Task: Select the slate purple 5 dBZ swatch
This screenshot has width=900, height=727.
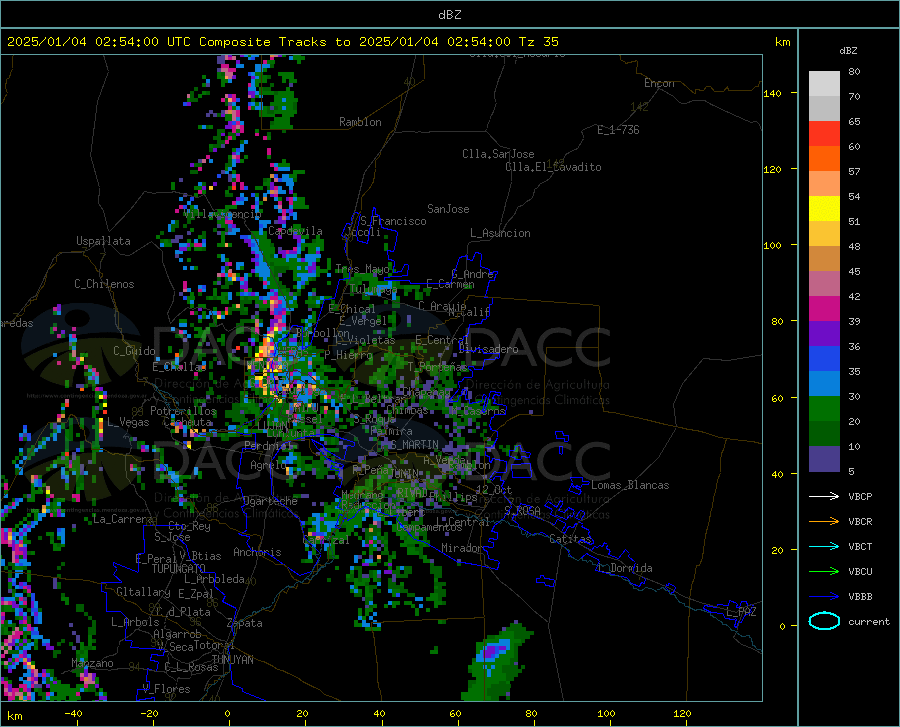Action: click(x=824, y=458)
